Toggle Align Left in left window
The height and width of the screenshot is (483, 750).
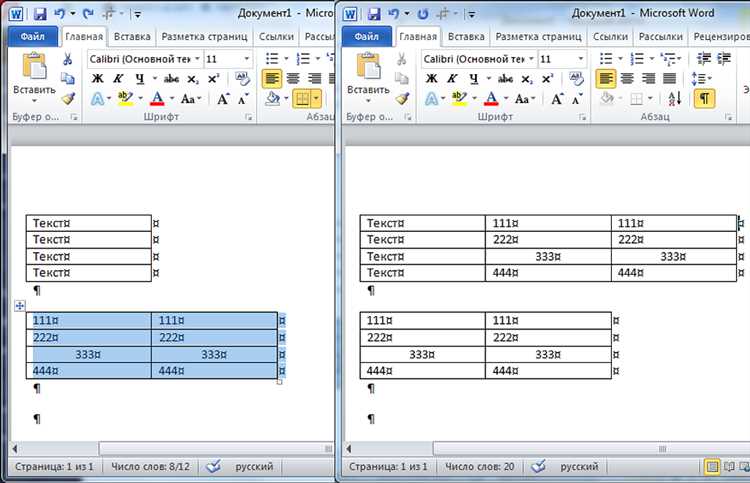272,78
